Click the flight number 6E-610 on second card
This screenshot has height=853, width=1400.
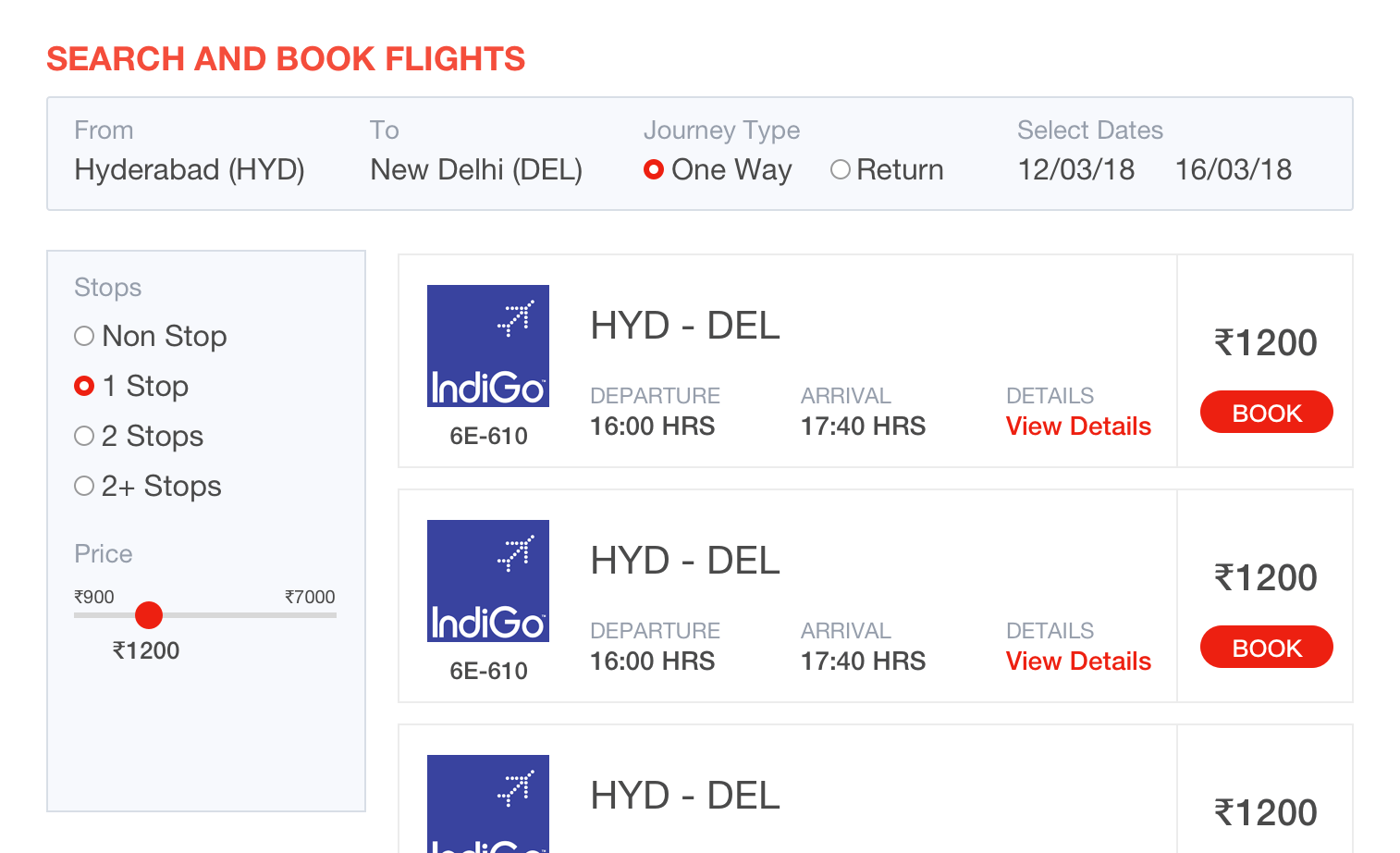click(488, 671)
